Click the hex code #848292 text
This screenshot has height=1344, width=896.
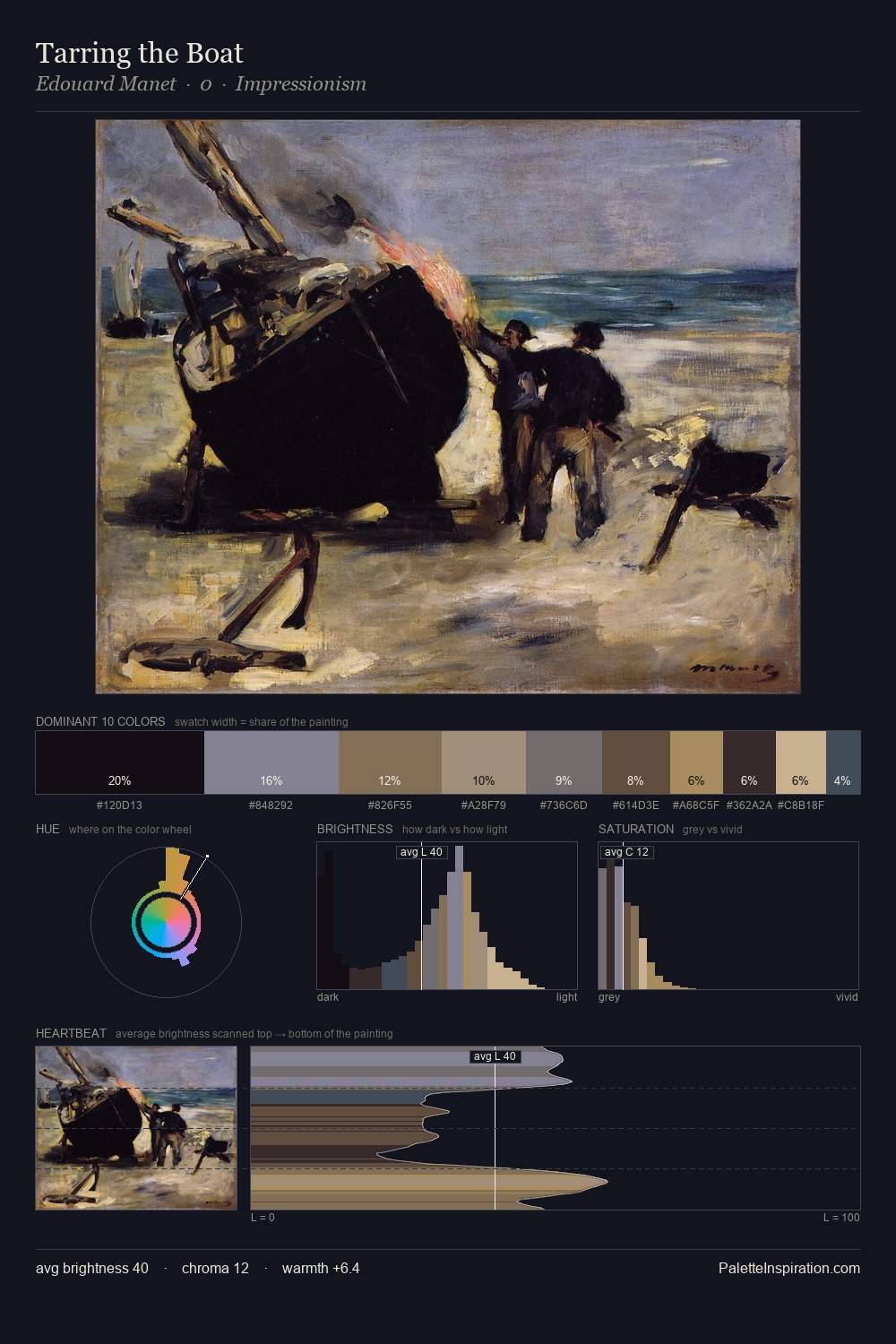(271, 806)
